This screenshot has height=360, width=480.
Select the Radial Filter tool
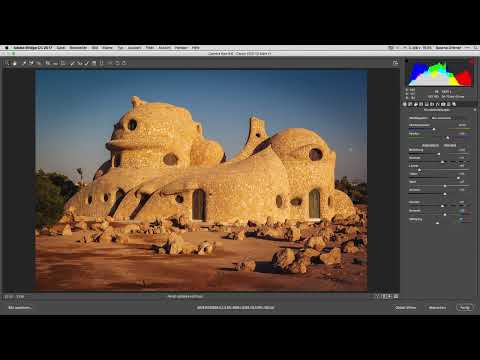[x=102, y=63]
